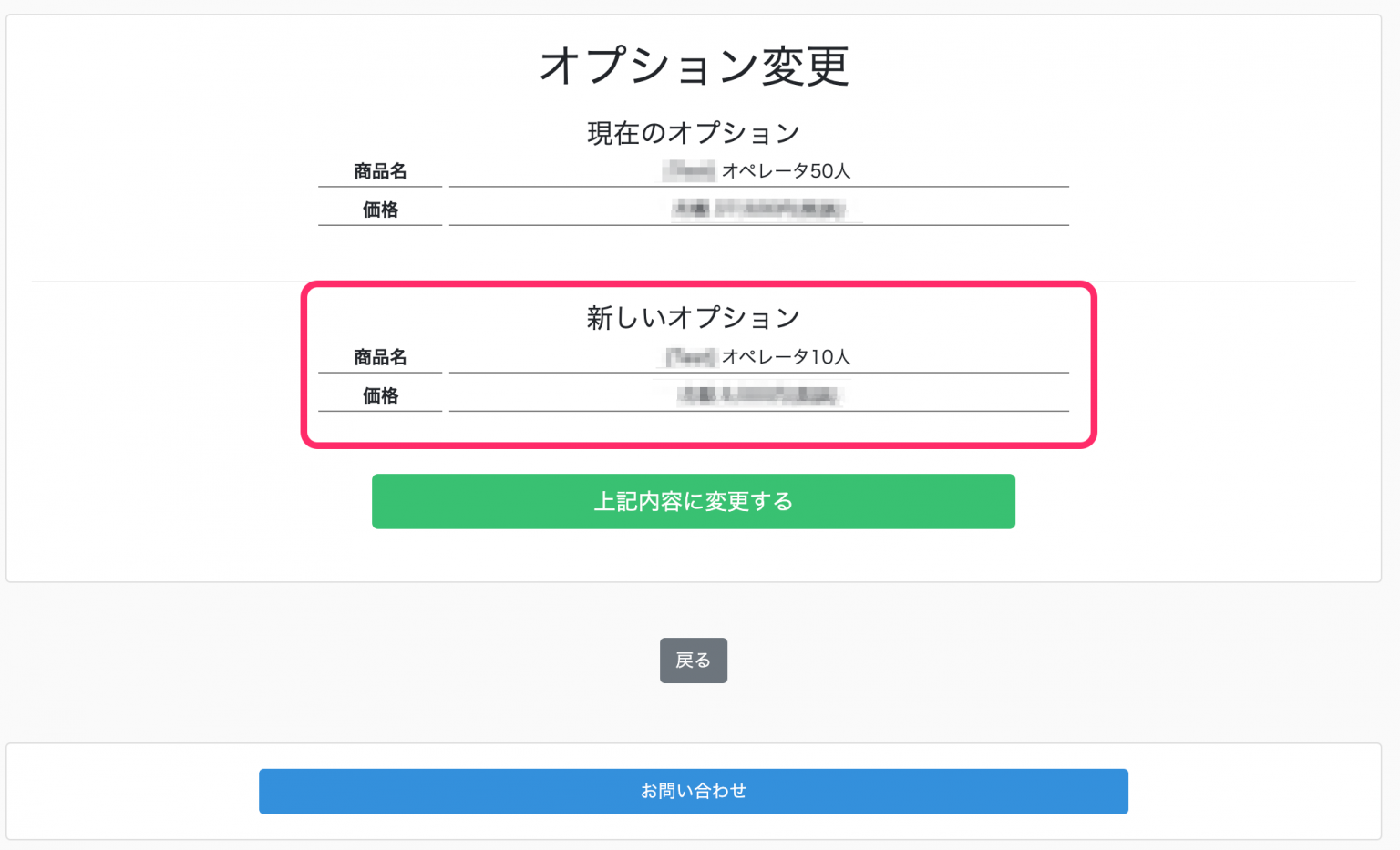This screenshot has height=850, width=1400.
Task: Select the current product name オペレータ50人
Action: click(786, 171)
